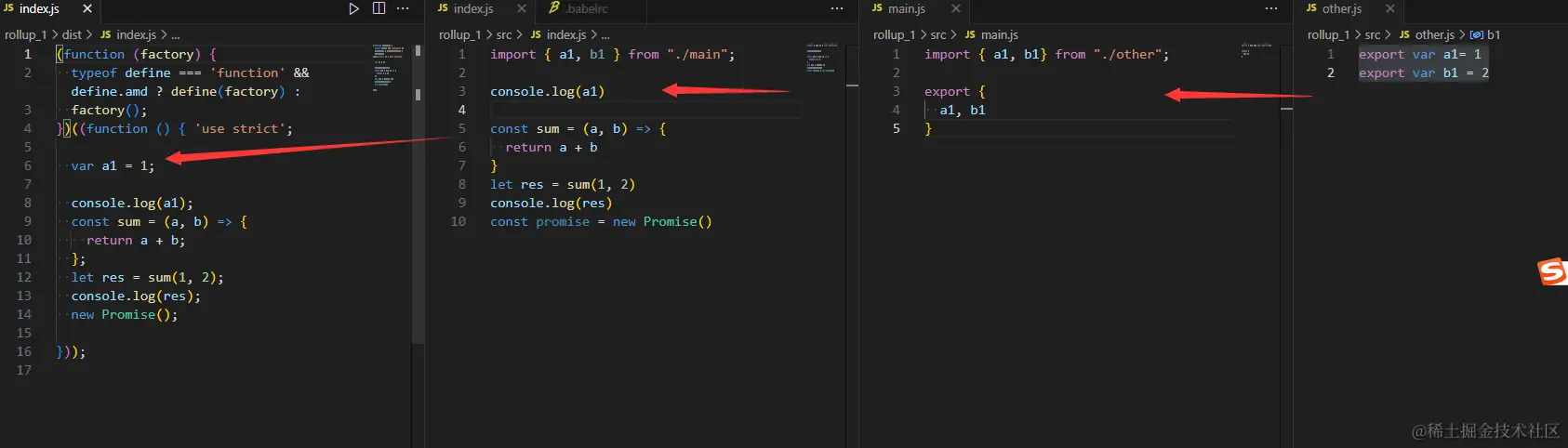Open rollup_1 breadcrumb in dist index.js editor

25,34
